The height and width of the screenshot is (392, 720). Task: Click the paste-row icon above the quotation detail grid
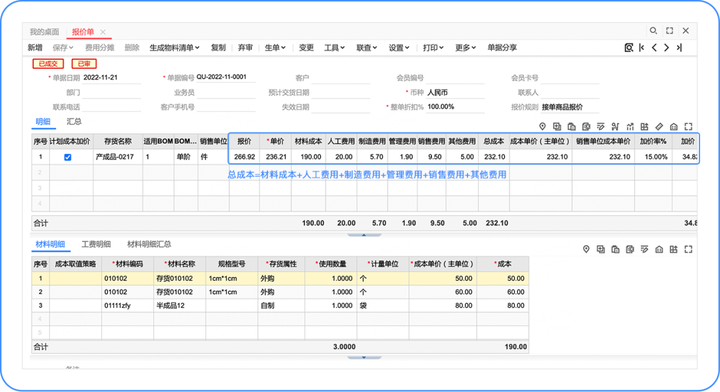(572, 126)
